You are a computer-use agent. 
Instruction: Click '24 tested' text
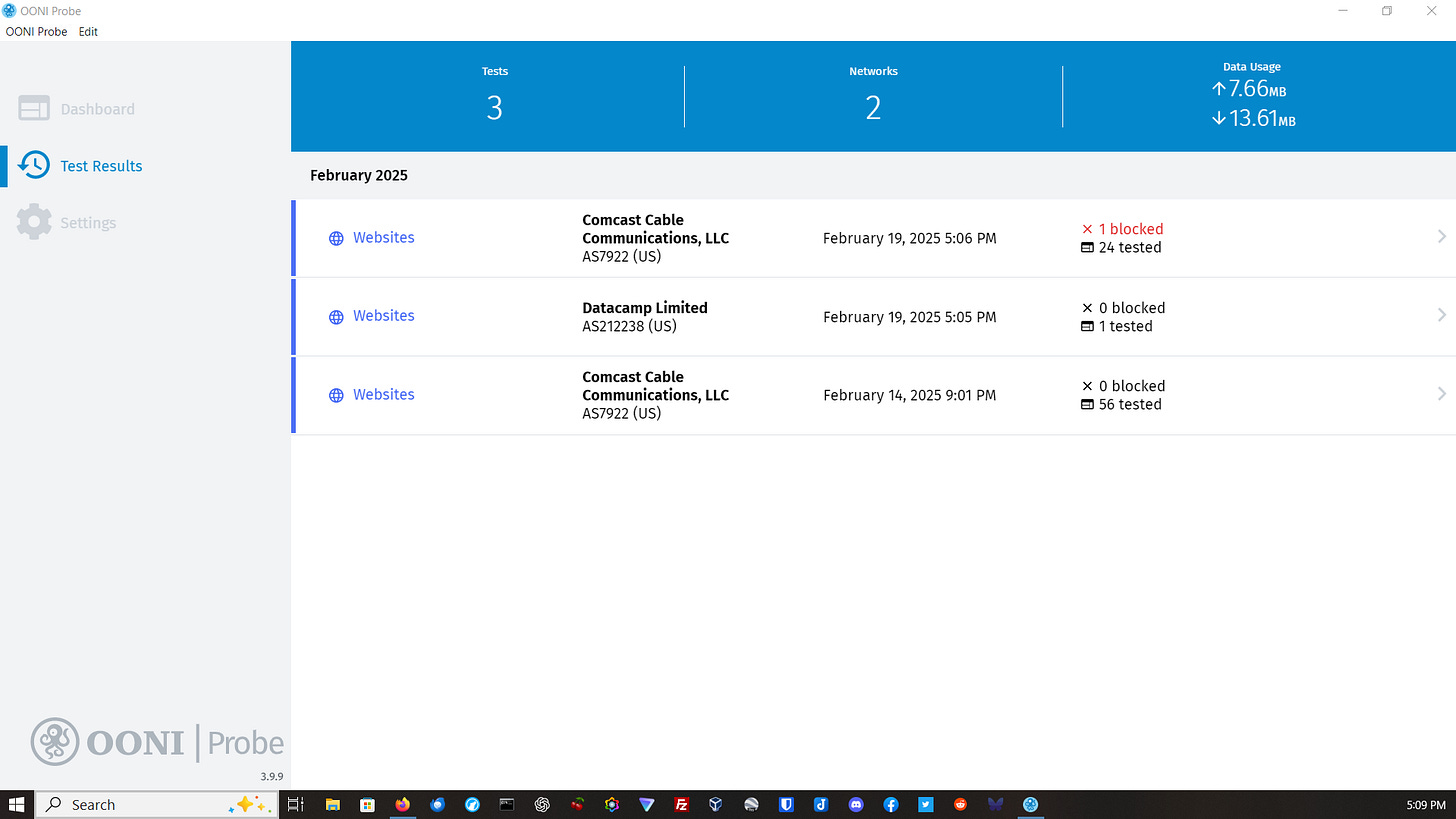[x=1130, y=247]
